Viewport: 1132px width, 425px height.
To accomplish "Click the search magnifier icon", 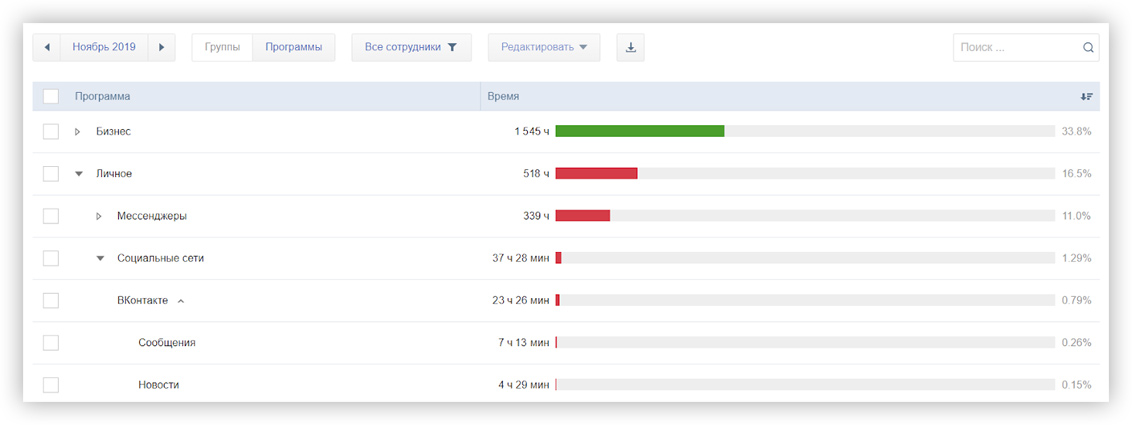I will [1088, 47].
